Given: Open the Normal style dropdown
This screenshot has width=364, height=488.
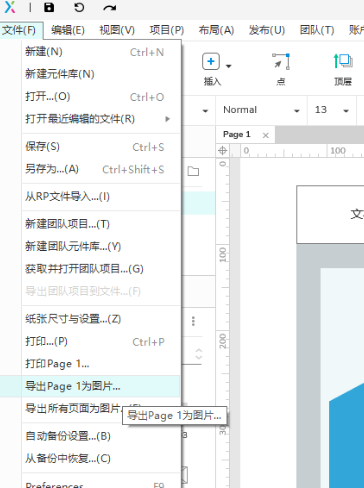Looking at the screenshot, I should click(261, 110).
